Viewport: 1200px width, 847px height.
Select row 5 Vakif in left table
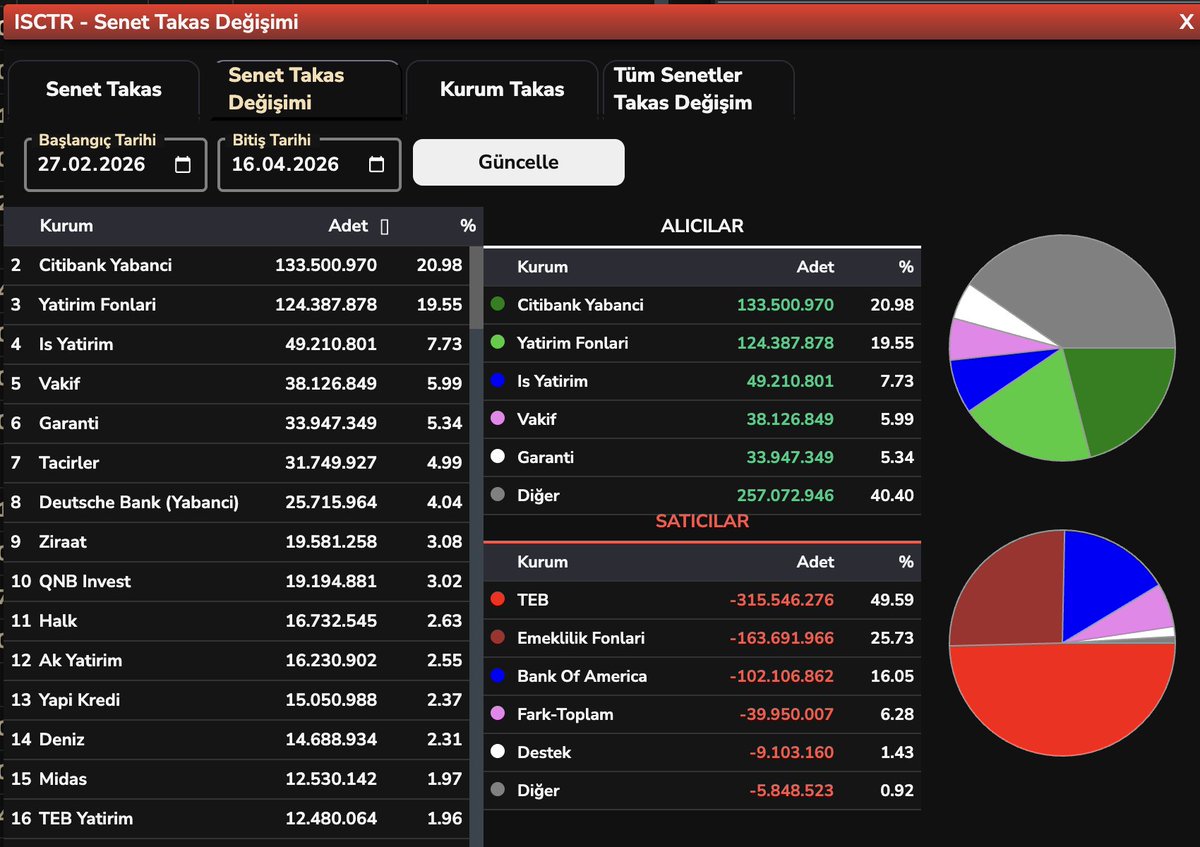[237, 384]
